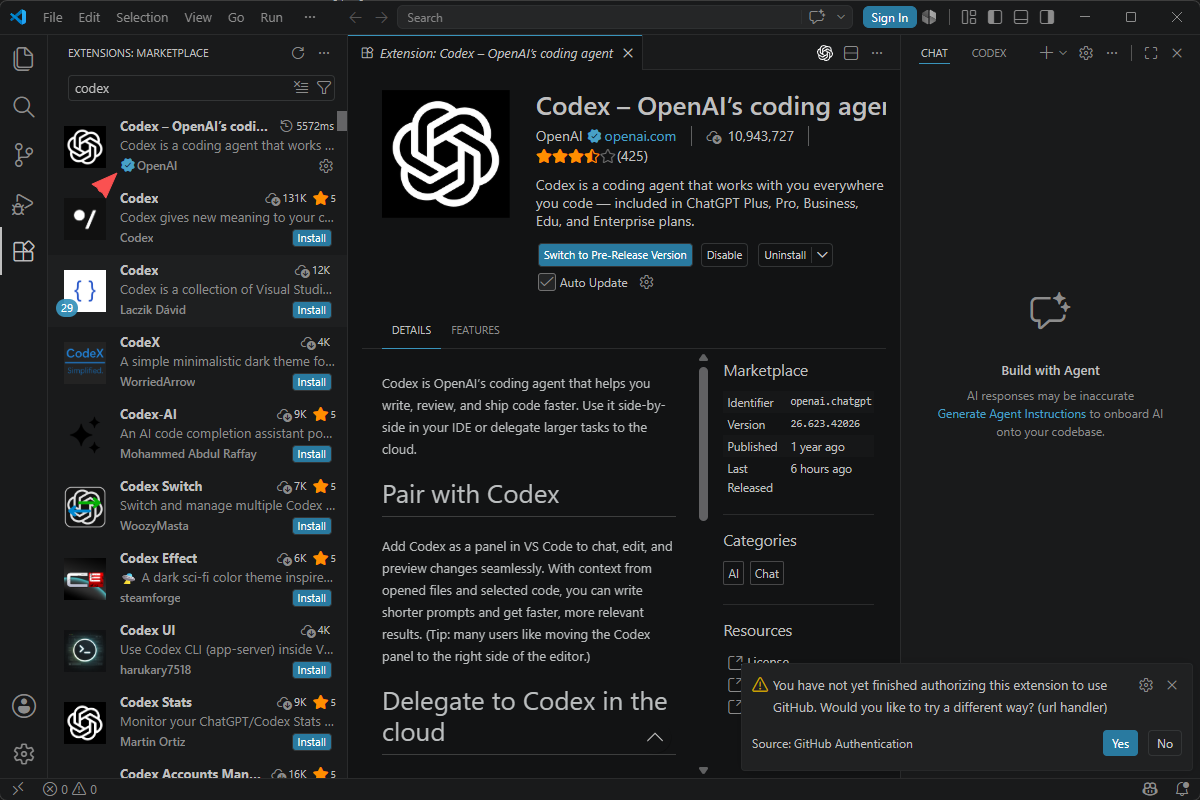Image resolution: width=1200 pixels, height=800 pixels.
Task: Expand the new chat dropdown chevron
Action: 1063,53
